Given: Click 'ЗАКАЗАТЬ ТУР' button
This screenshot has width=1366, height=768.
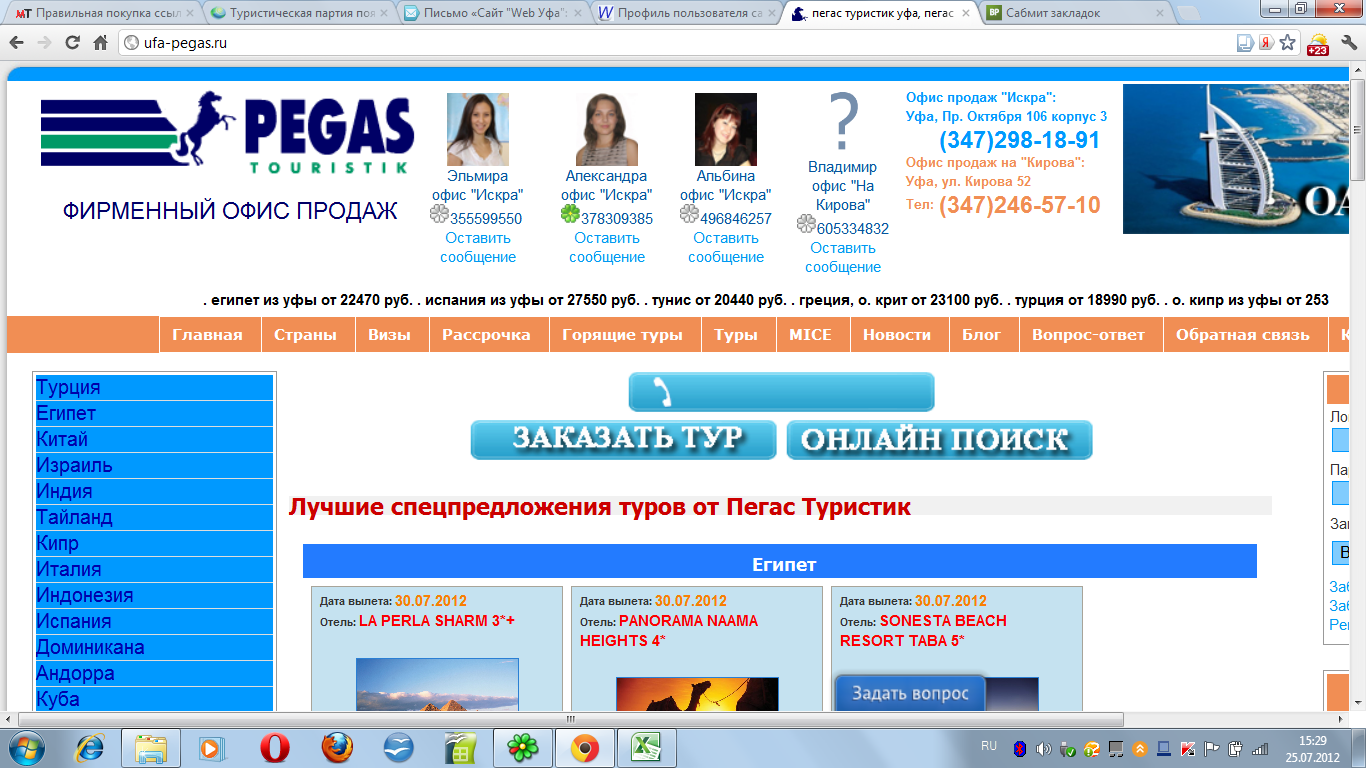Looking at the screenshot, I should click(623, 440).
